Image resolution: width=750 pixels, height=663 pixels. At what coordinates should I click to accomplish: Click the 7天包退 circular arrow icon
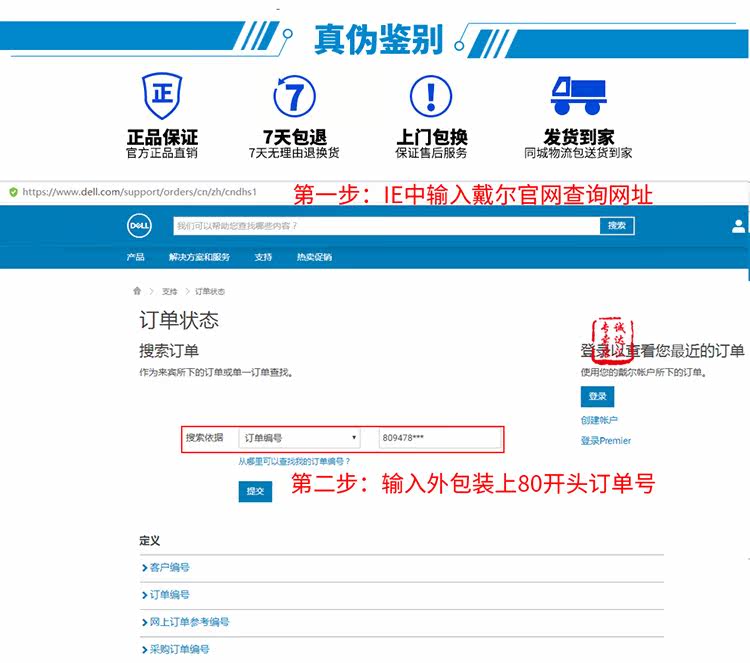pos(294,96)
